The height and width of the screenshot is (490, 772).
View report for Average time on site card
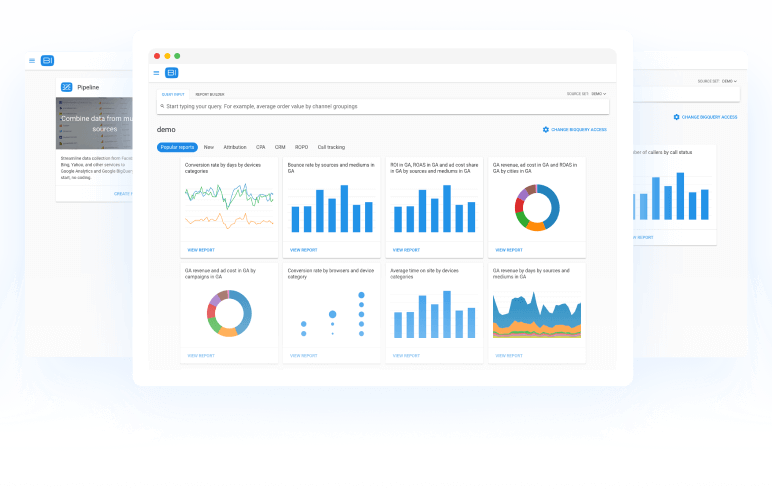(406, 356)
